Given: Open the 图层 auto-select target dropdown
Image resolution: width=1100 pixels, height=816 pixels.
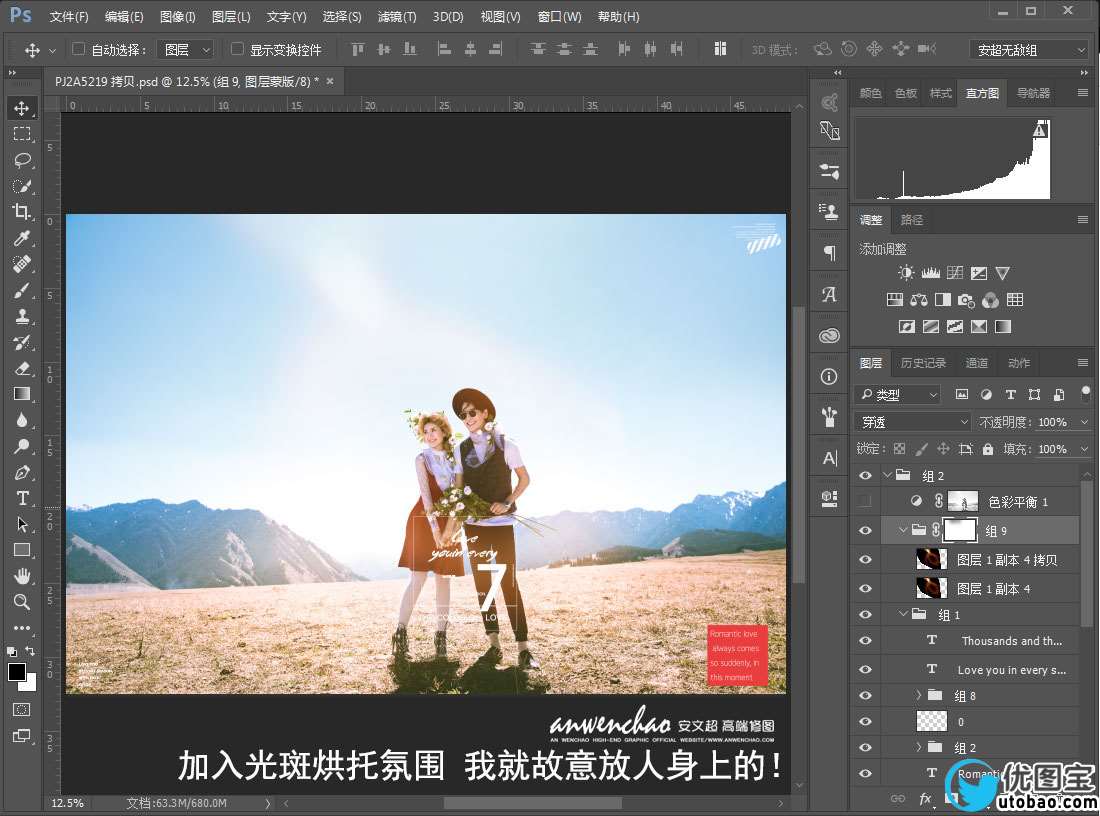Looking at the screenshot, I should click(x=185, y=49).
